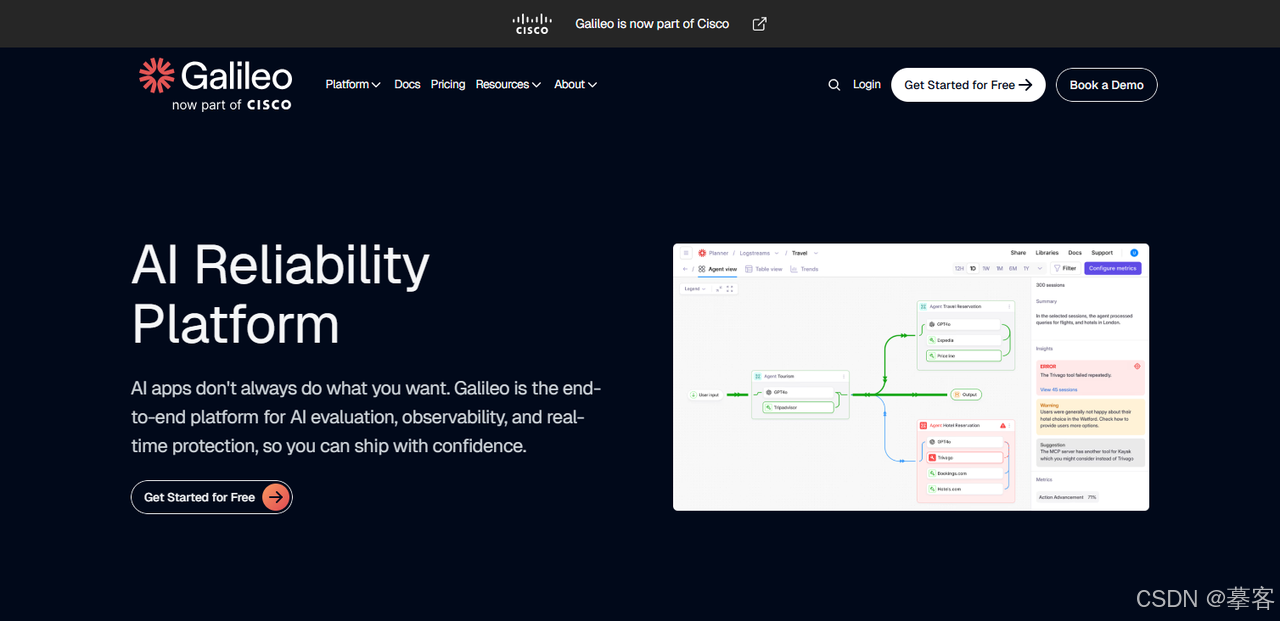1280x621 pixels.
Task: Select the Tripadvisor tool node
Action: pos(798,407)
